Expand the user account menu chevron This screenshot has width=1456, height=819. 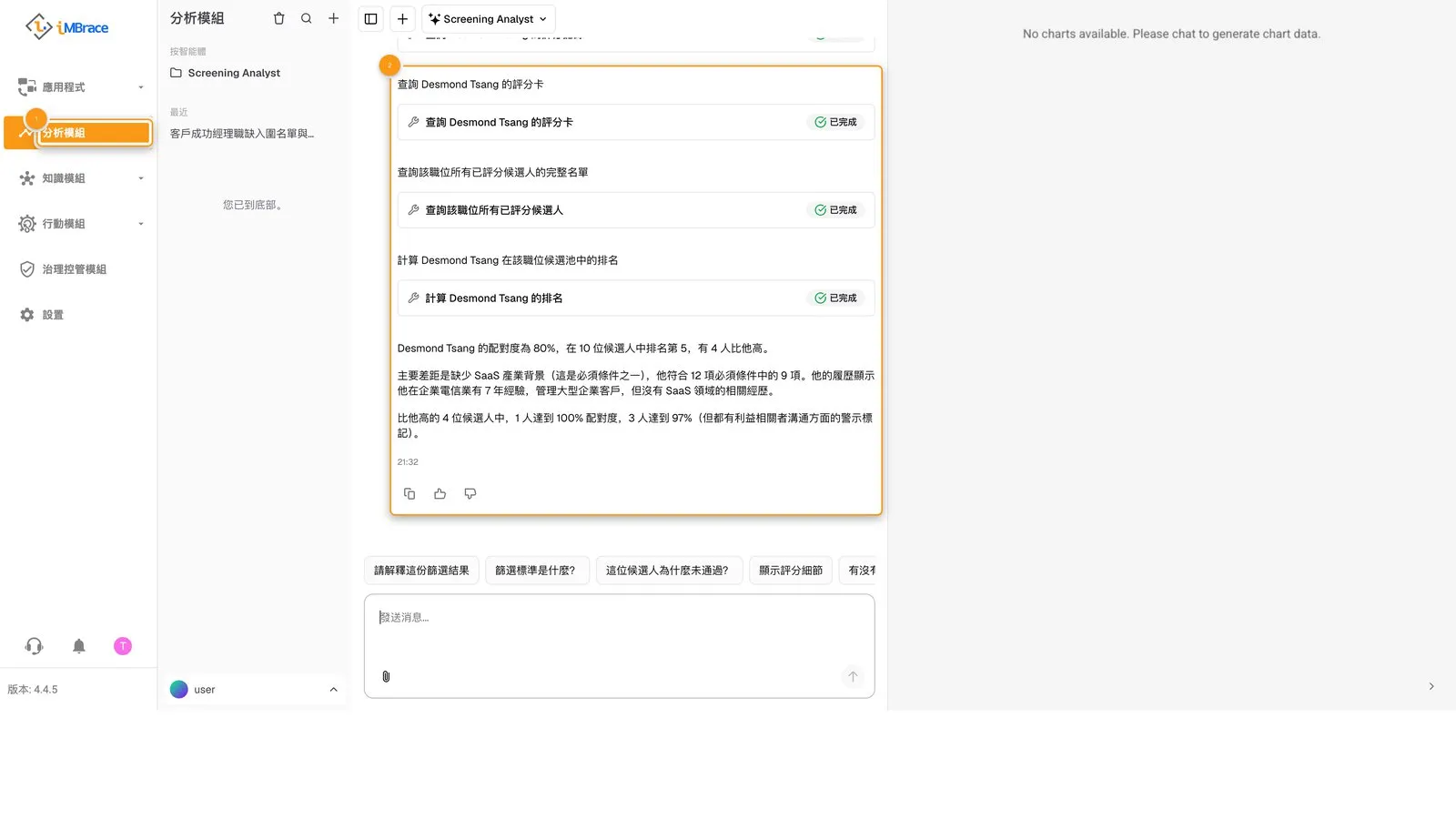tap(334, 690)
